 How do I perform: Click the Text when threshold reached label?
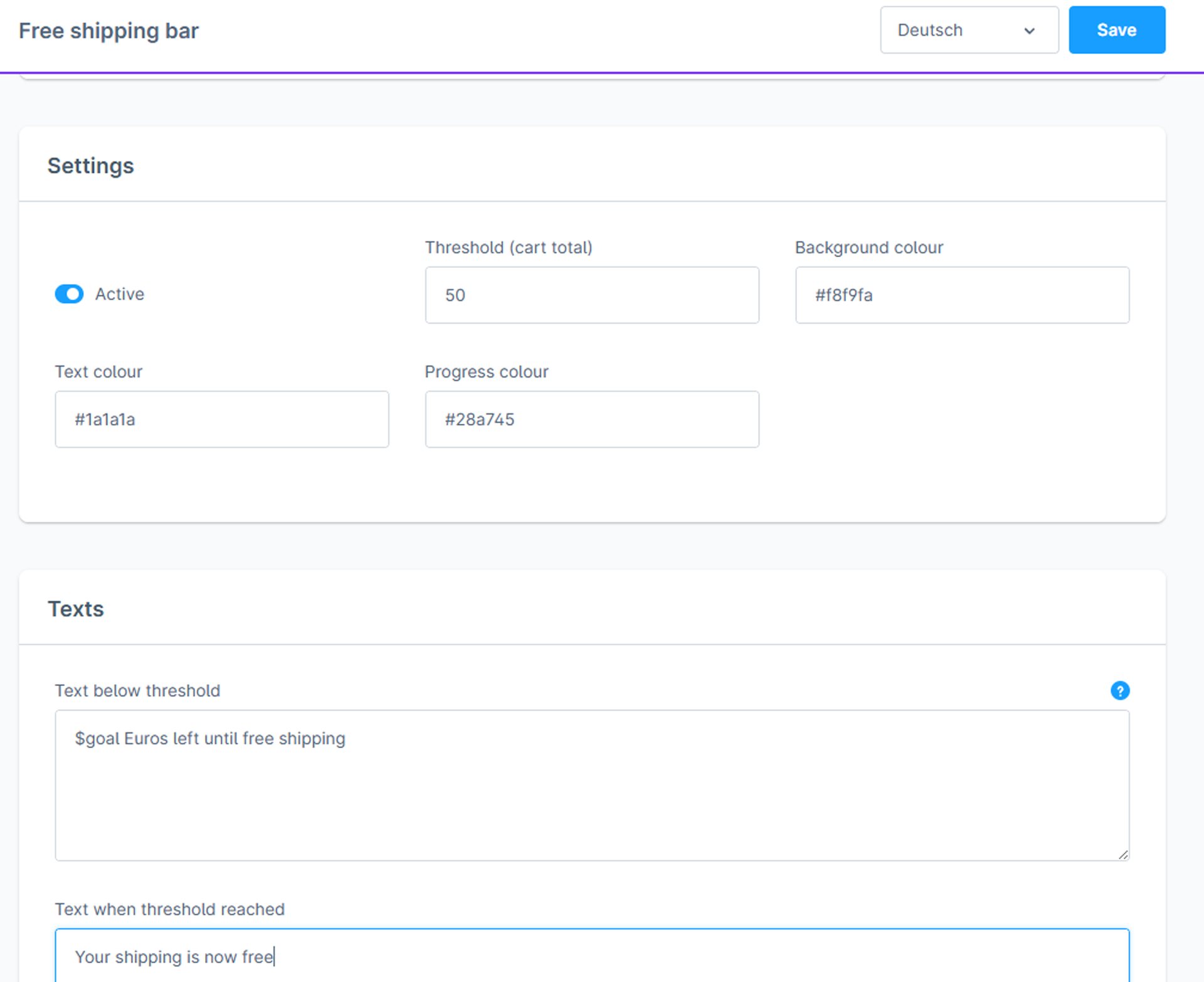point(170,909)
